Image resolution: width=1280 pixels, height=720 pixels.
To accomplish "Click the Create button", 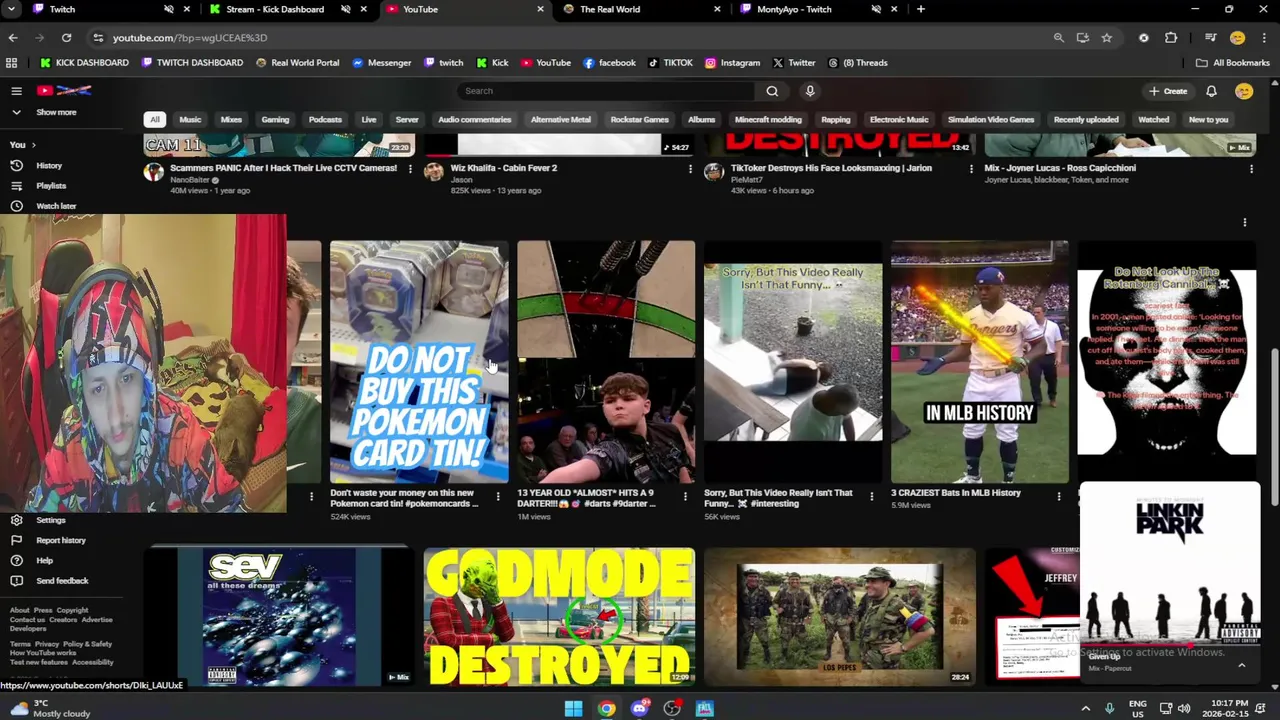I will click(x=1168, y=91).
